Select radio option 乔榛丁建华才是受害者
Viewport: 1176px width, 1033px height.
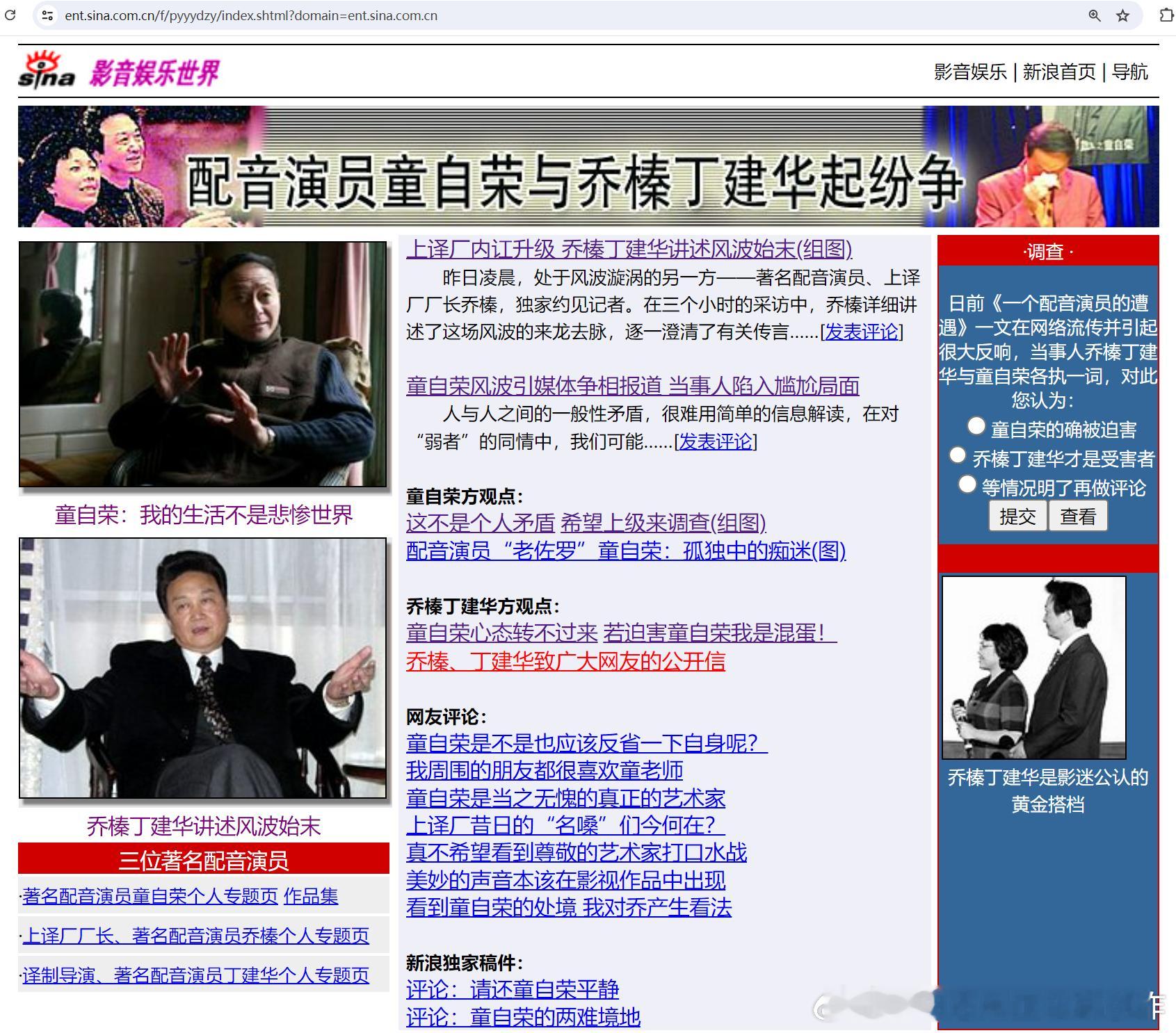(958, 455)
